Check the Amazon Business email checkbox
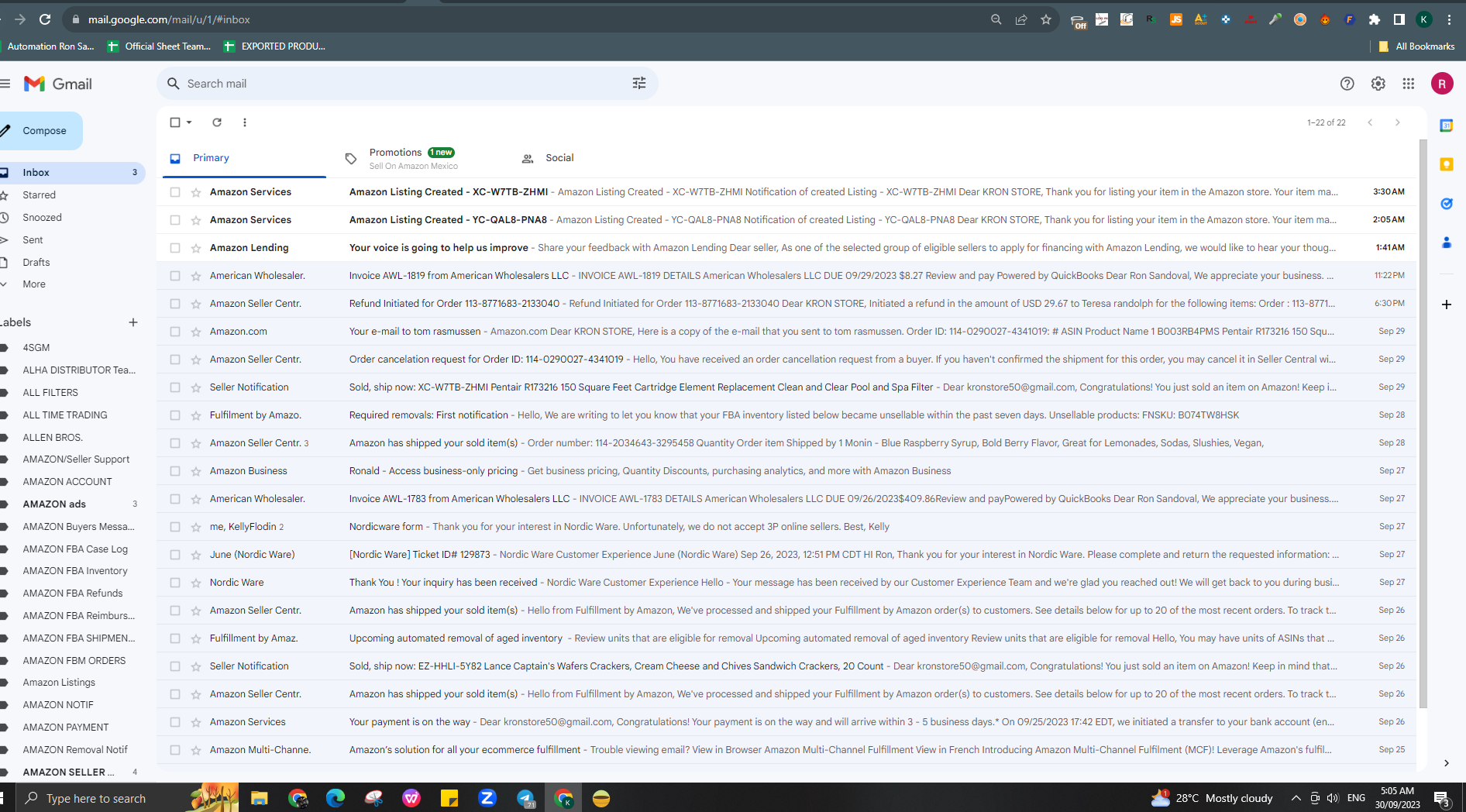The height and width of the screenshot is (812, 1466). [x=175, y=471]
